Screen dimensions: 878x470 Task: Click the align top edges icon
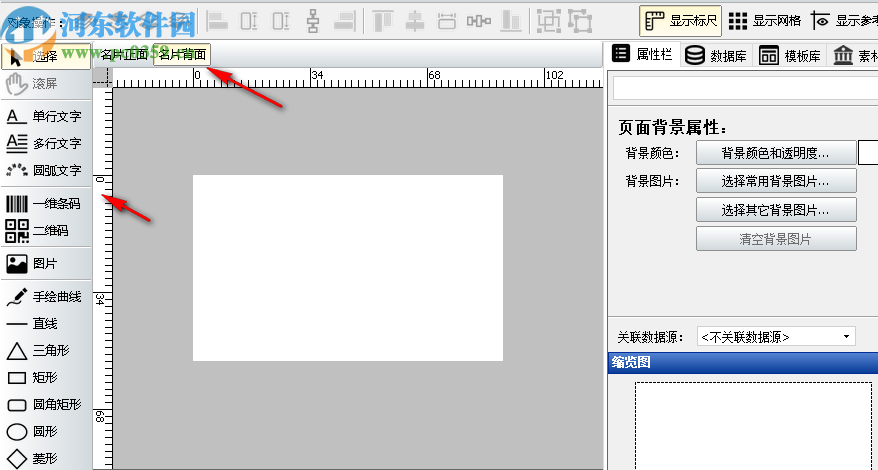pyautogui.click(x=382, y=21)
